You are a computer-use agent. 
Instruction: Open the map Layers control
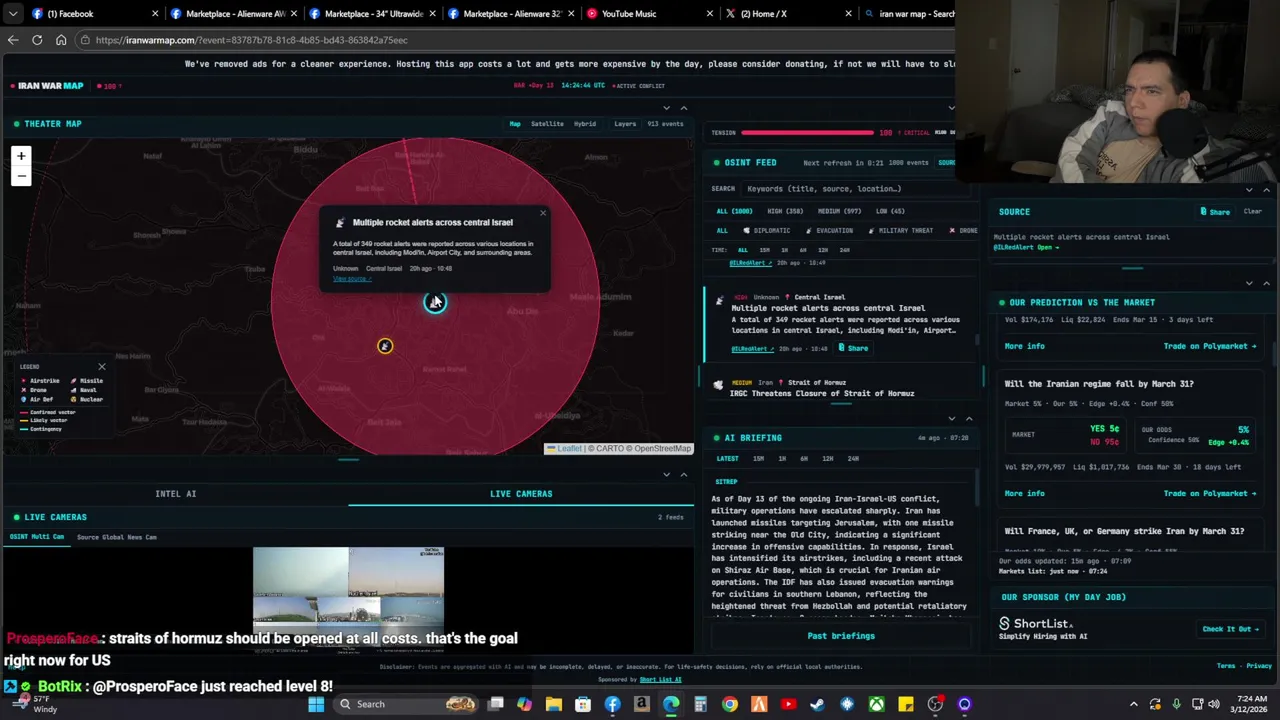(x=625, y=124)
